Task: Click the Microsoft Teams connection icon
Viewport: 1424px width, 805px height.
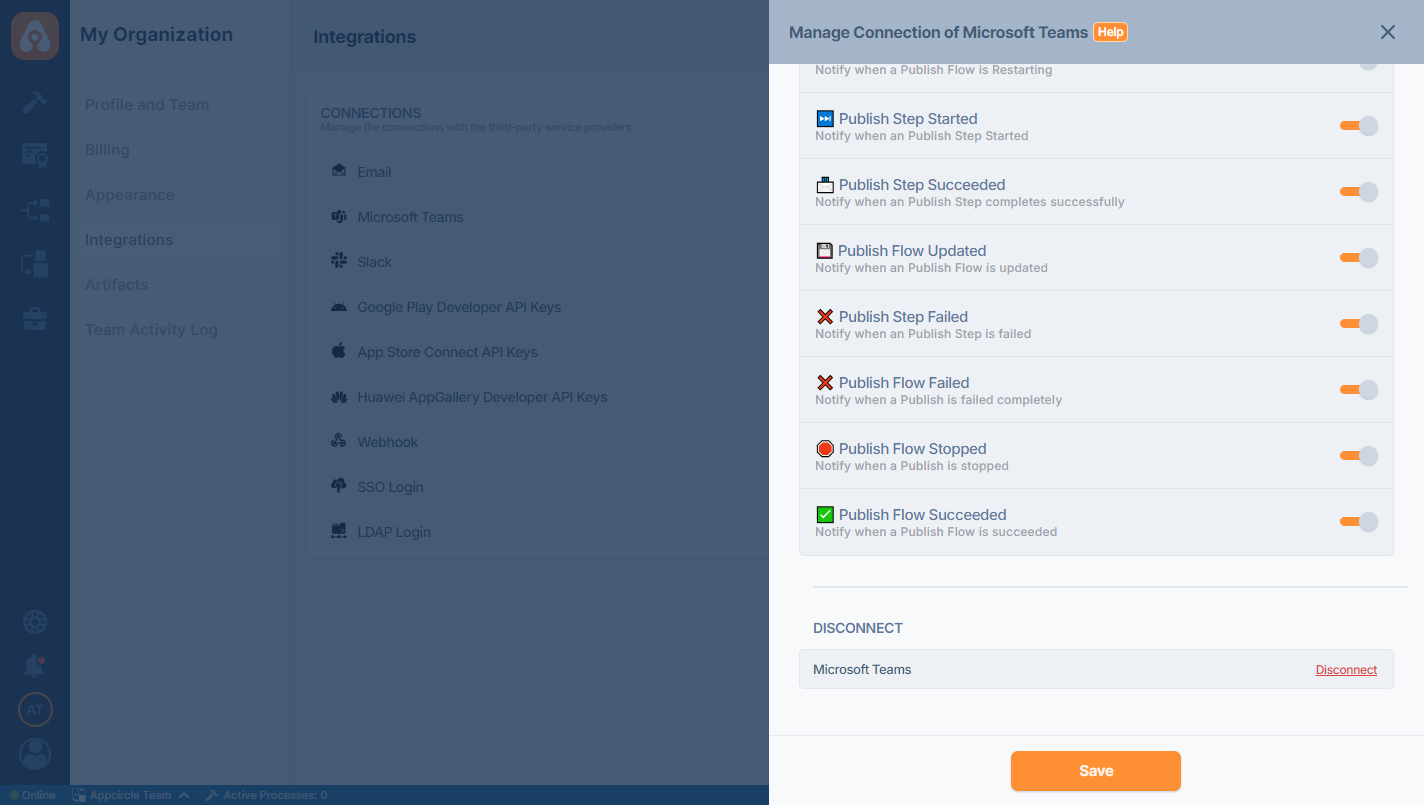Action: (x=339, y=216)
